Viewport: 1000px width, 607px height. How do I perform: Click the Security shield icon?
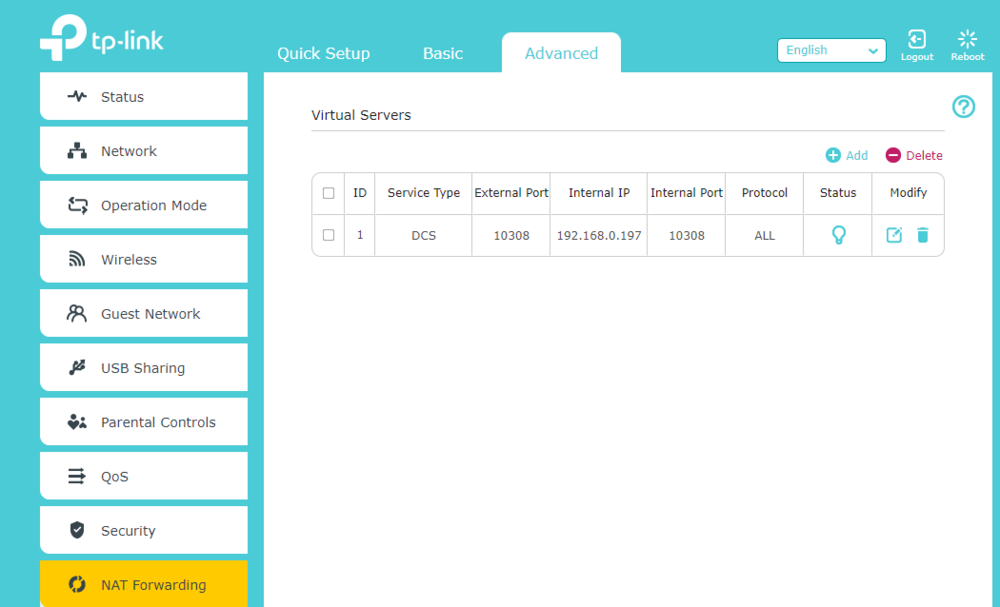[x=77, y=530]
